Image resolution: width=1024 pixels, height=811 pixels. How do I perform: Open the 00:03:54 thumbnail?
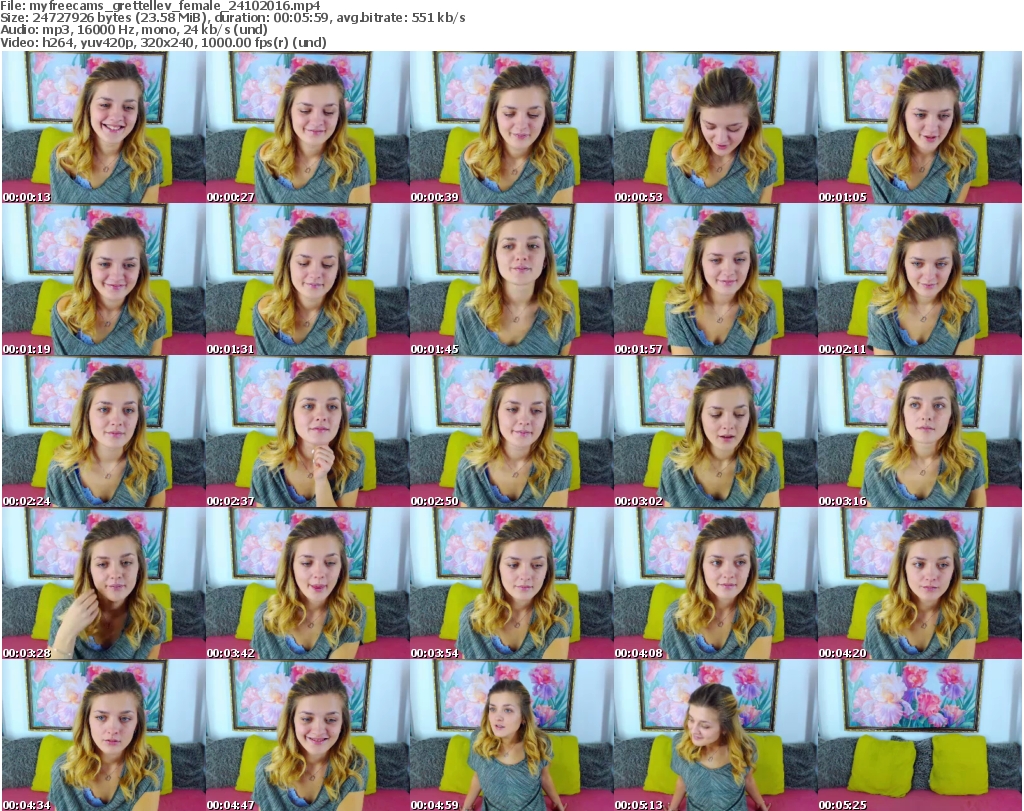pyautogui.click(x=510, y=583)
